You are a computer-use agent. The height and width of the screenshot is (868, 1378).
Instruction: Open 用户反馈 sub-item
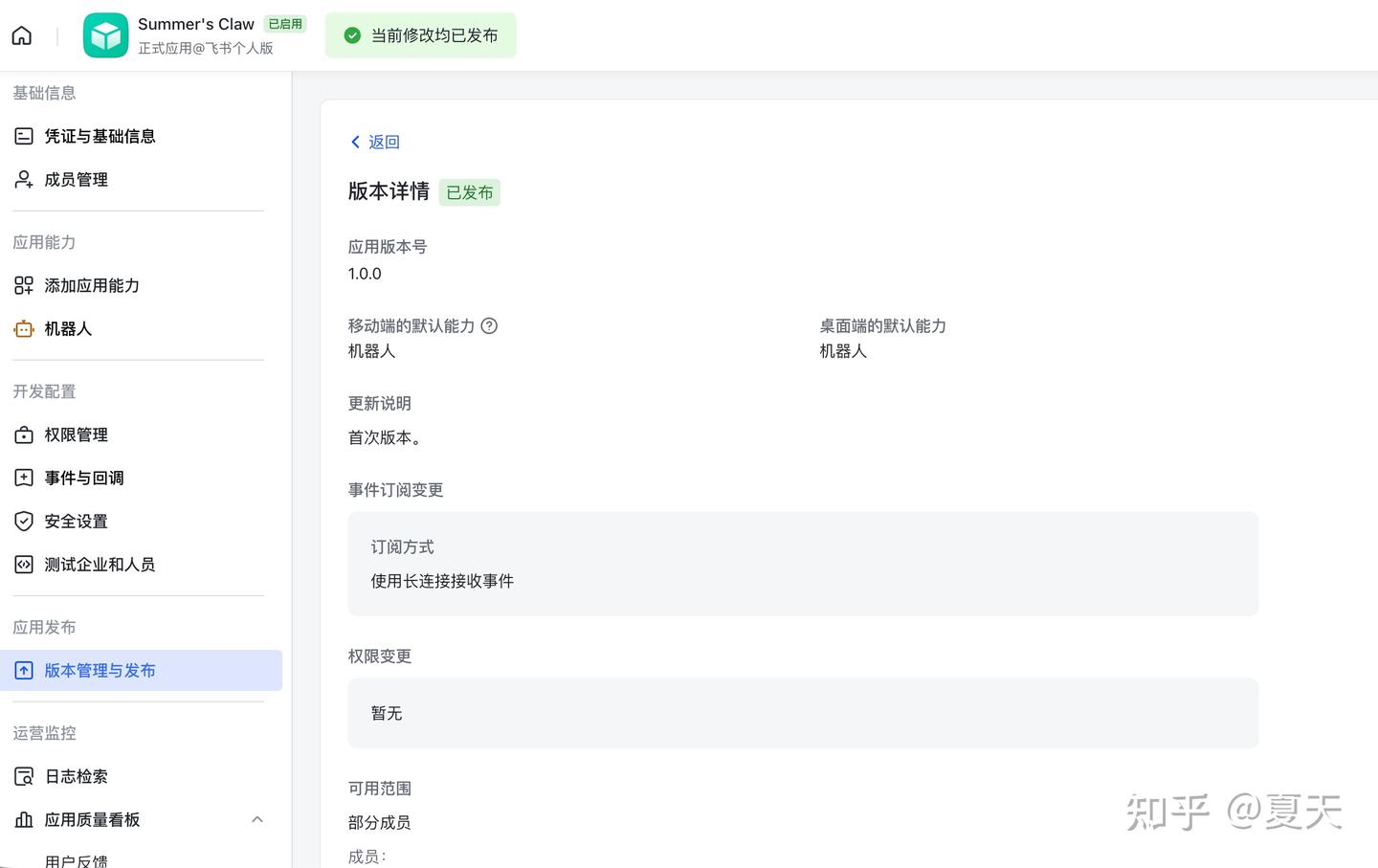tap(77, 860)
